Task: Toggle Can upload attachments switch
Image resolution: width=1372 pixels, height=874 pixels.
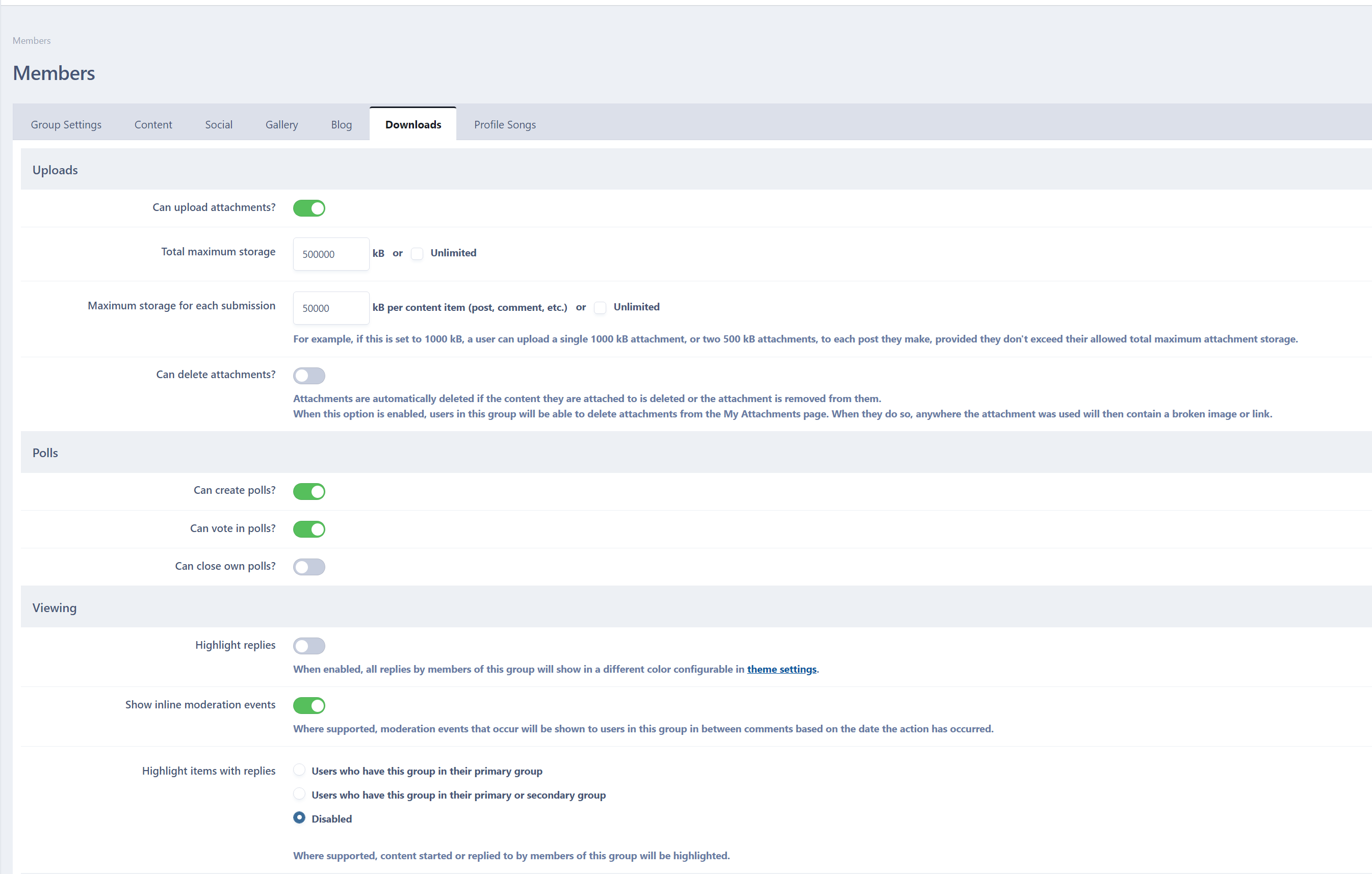Action: [x=309, y=208]
